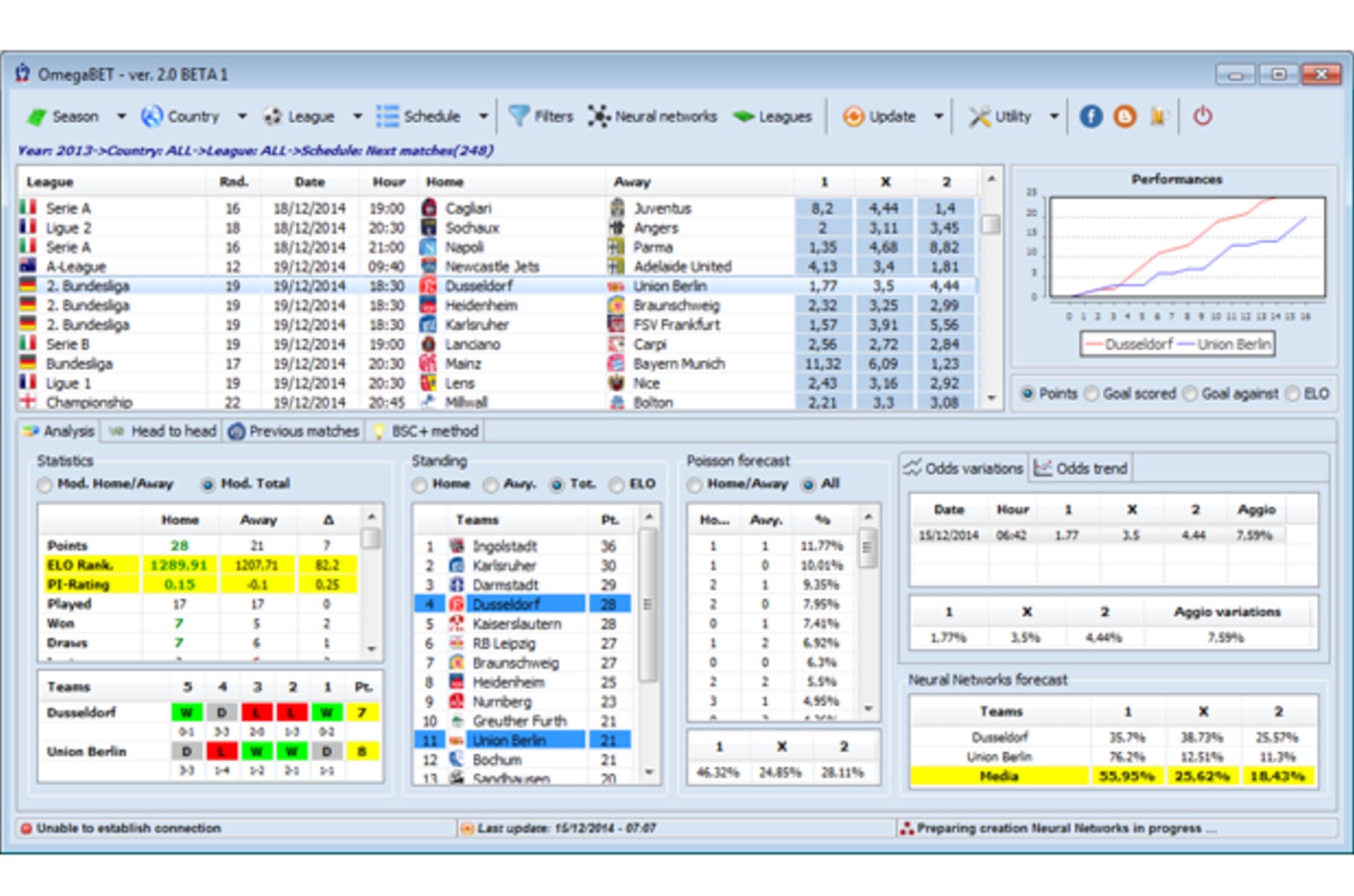Viewport: 1354px width, 896px height.
Task: Click the German flag on Bundesliga row
Action: click(x=28, y=363)
